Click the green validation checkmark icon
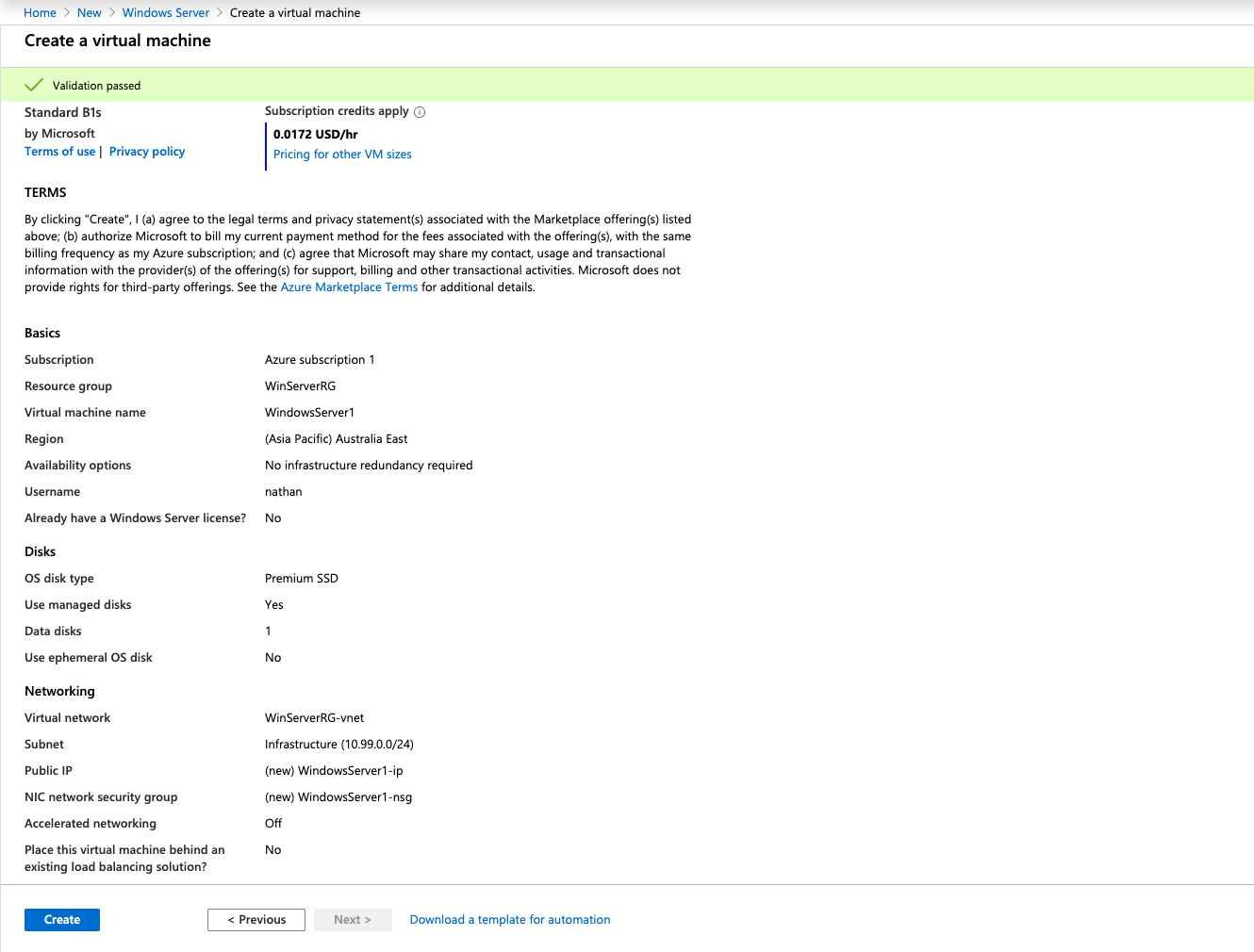 point(34,85)
